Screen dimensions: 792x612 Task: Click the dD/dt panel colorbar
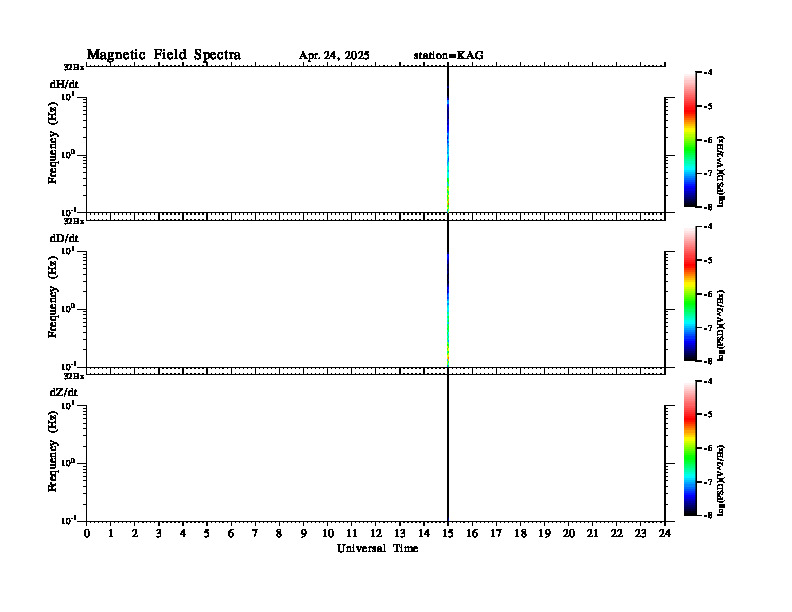(690, 293)
